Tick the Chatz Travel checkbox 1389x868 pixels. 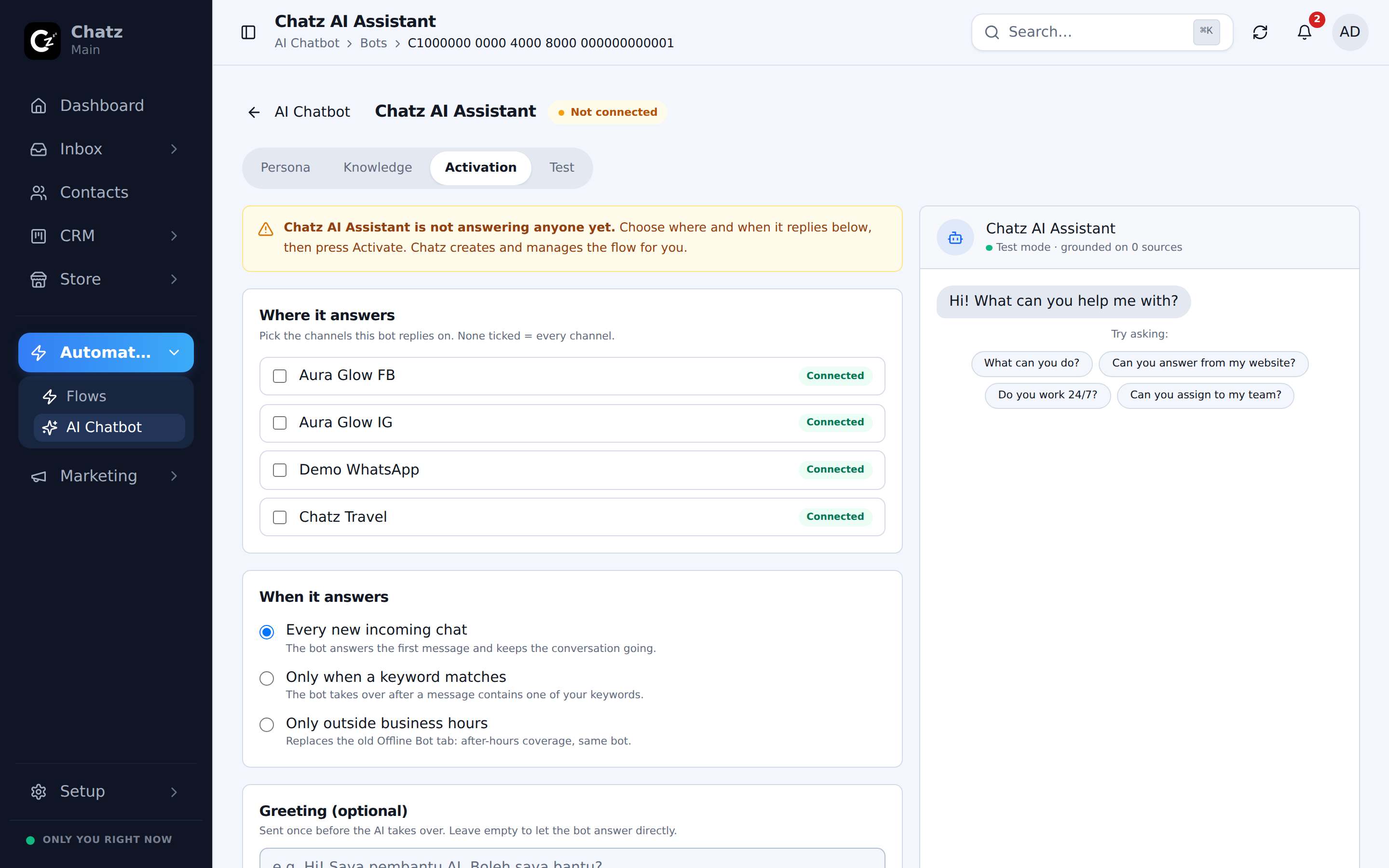tap(280, 517)
